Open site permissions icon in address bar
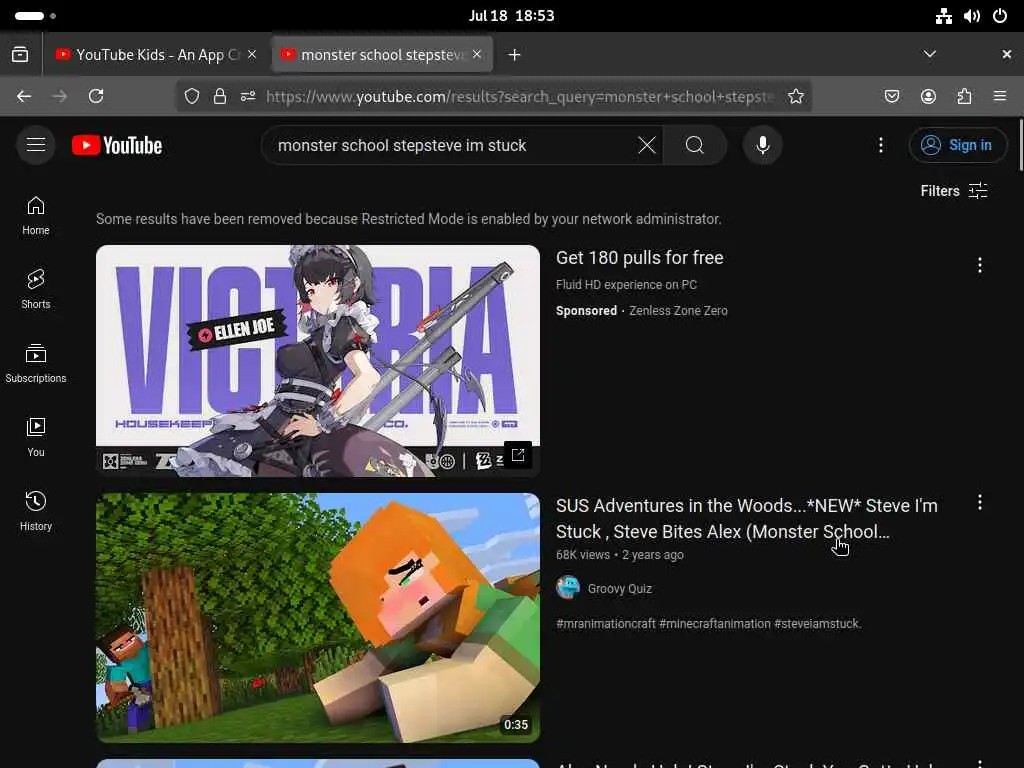This screenshot has height=768, width=1024. point(248,97)
